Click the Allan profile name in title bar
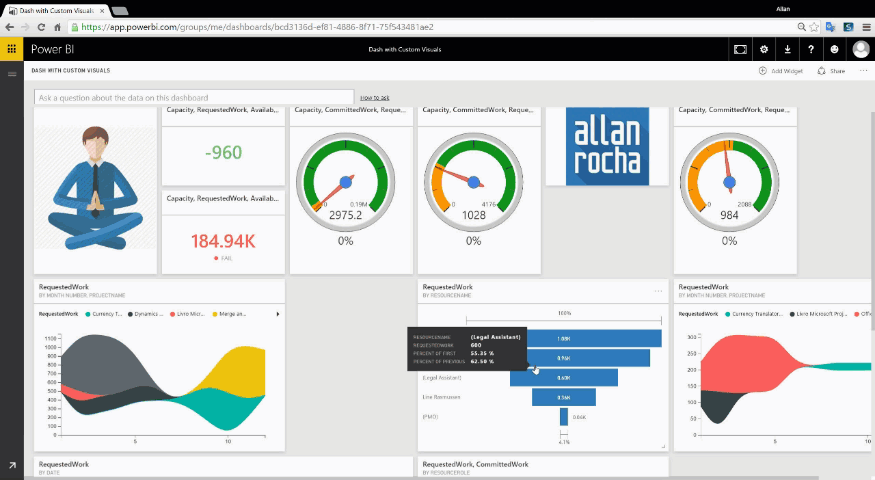 [783, 9]
